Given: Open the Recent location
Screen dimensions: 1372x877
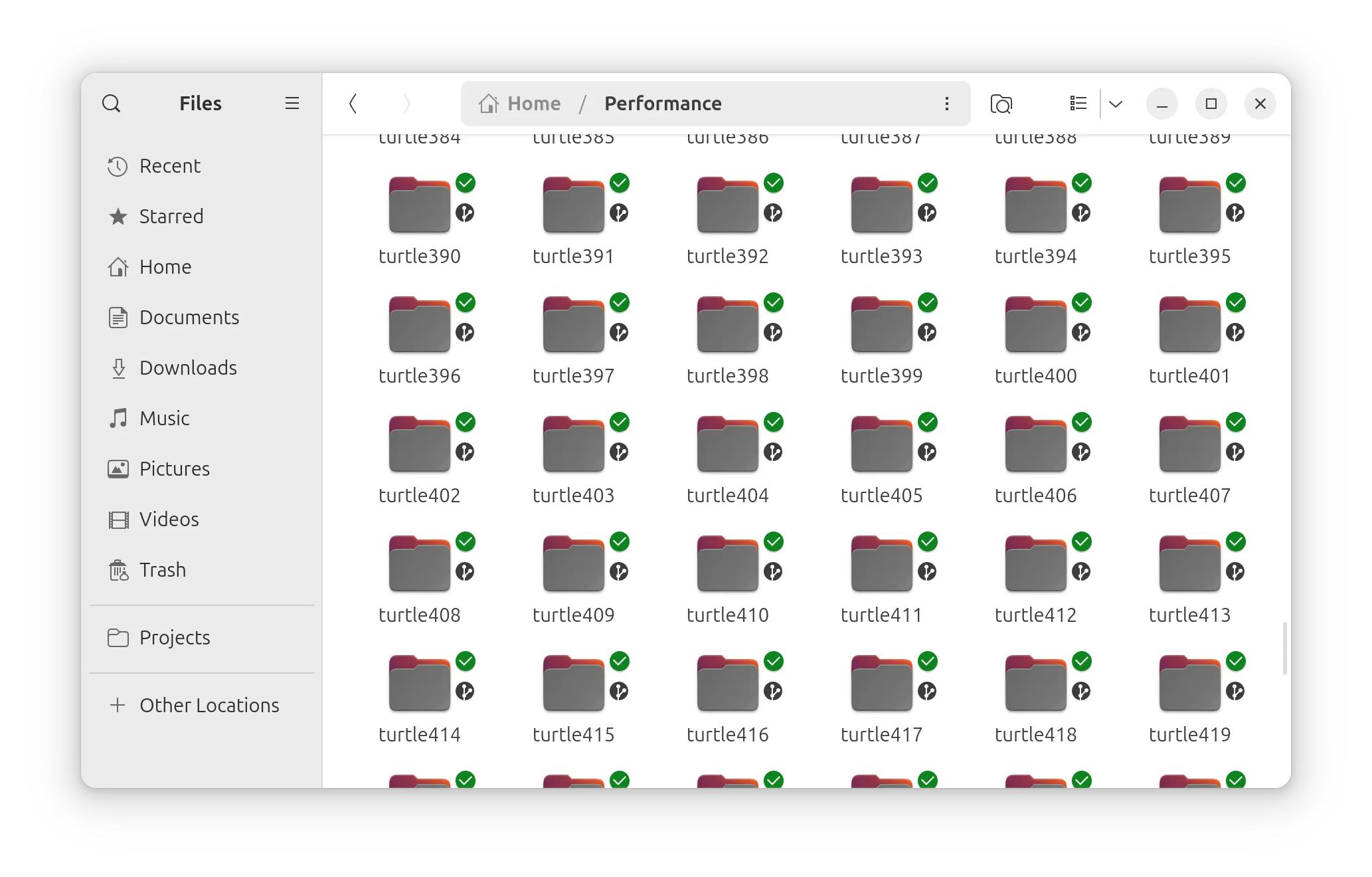Looking at the screenshot, I should coord(169,166).
